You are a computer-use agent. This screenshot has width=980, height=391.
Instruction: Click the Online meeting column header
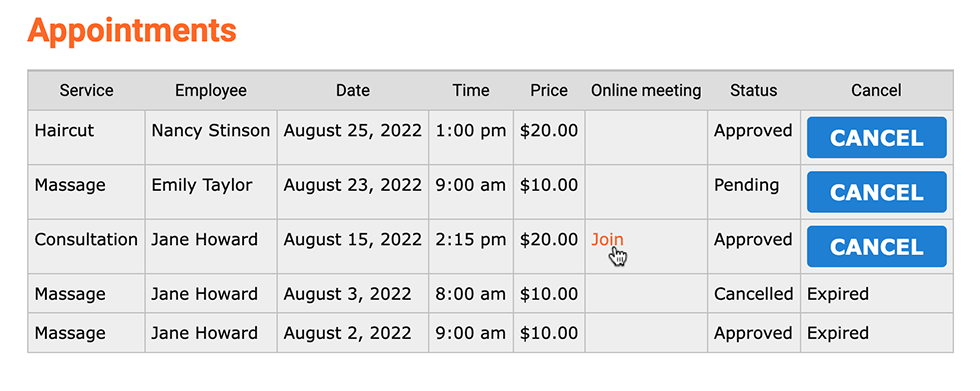[646, 91]
